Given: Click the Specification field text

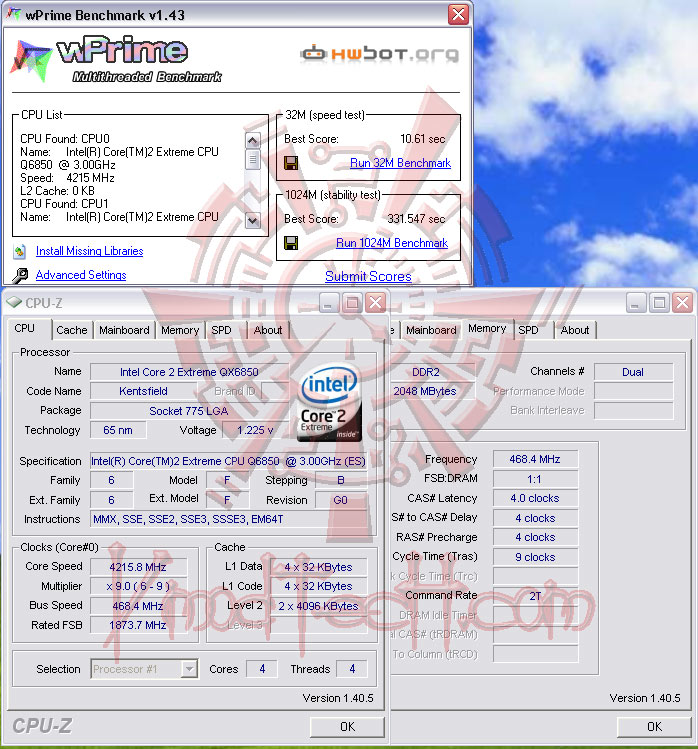Looking at the screenshot, I should [228, 461].
